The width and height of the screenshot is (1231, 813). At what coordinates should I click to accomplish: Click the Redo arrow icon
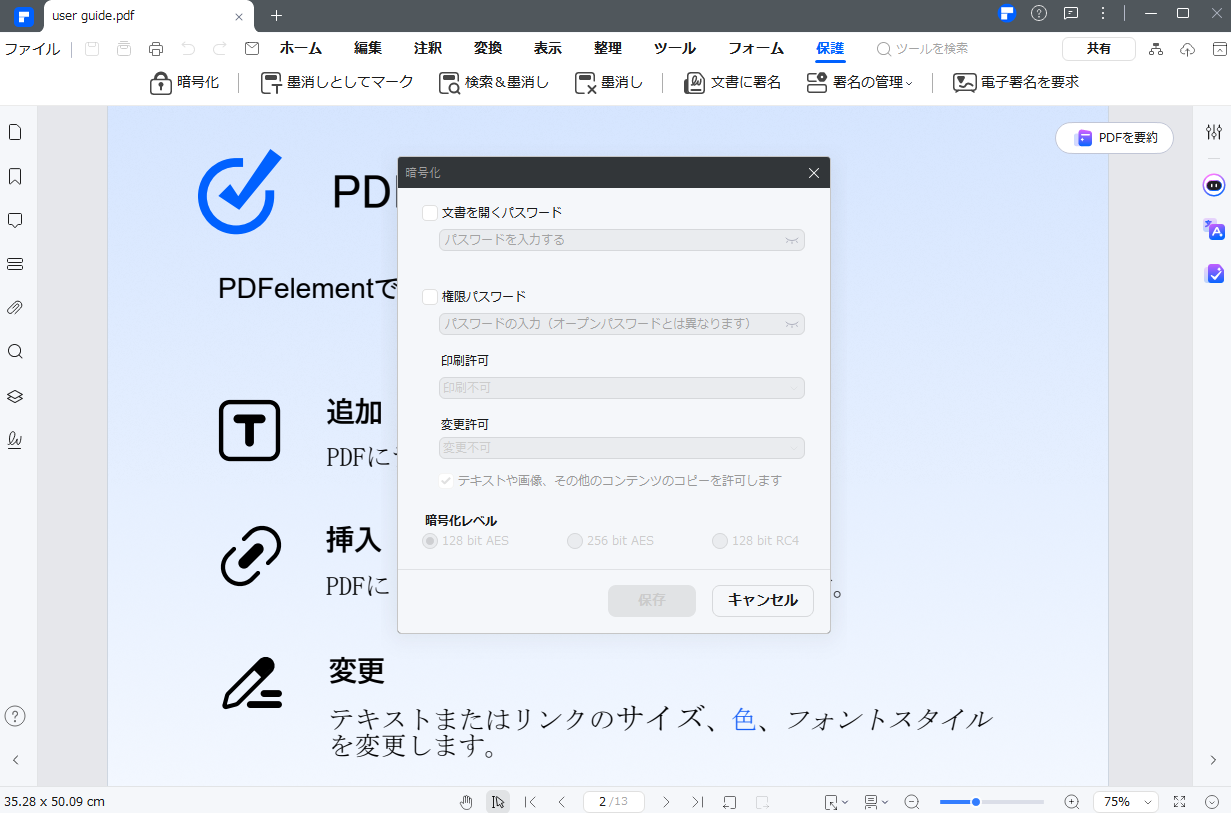coord(219,49)
